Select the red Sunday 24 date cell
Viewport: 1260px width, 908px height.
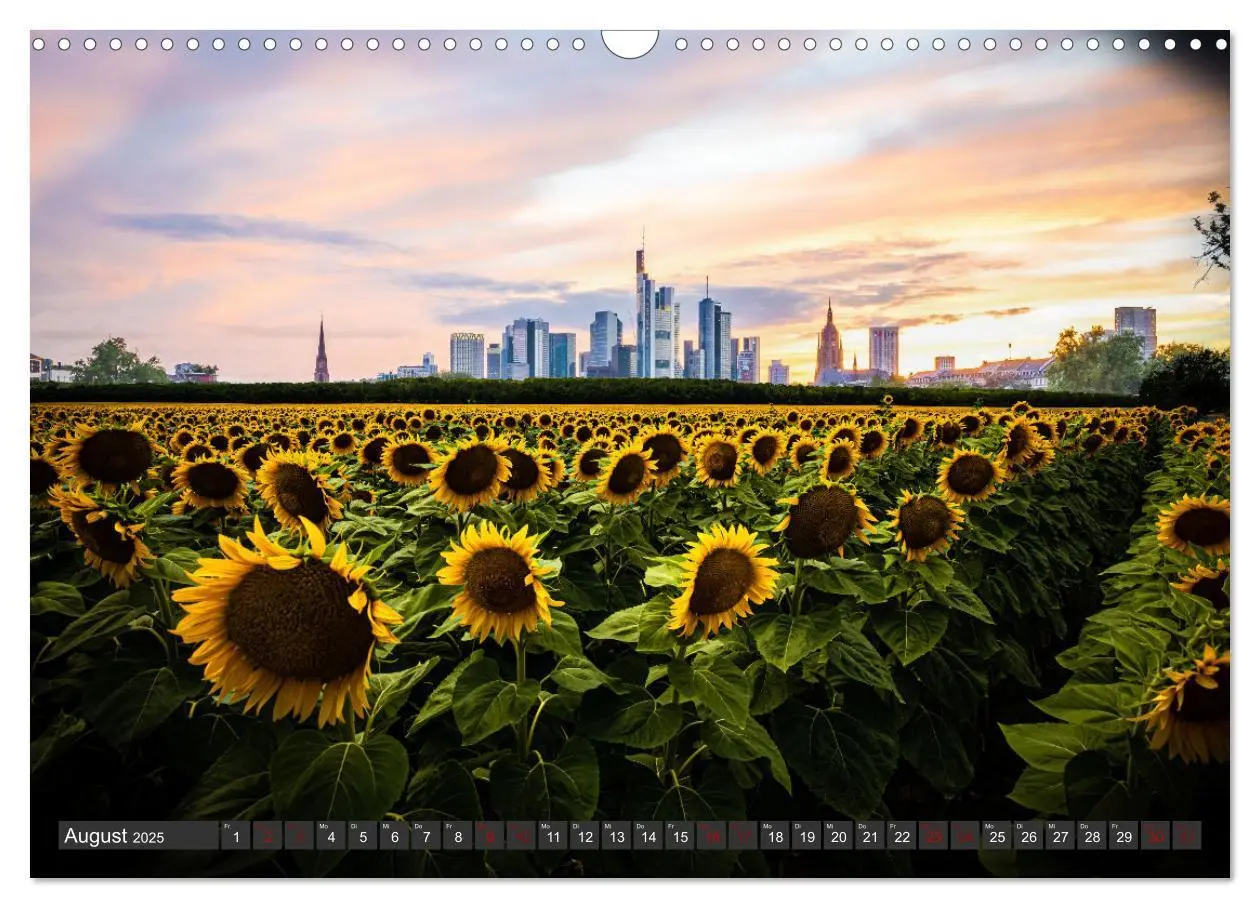click(x=965, y=836)
